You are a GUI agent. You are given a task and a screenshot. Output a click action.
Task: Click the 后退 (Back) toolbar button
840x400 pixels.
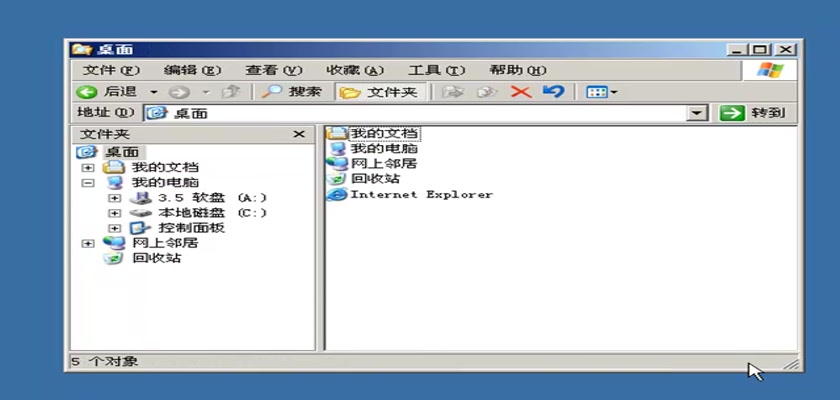click(x=107, y=92)
